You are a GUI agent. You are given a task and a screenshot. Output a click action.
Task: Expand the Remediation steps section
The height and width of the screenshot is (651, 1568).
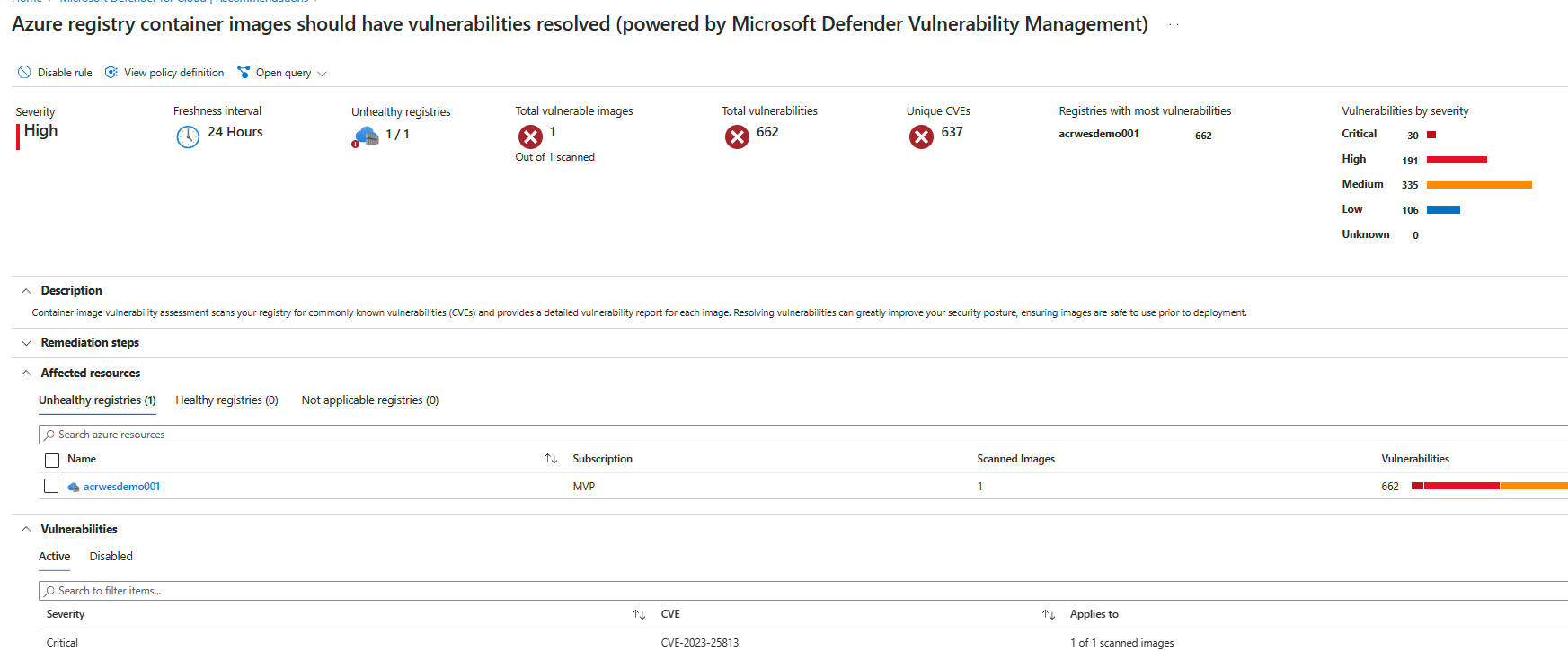tap(26, 343)
